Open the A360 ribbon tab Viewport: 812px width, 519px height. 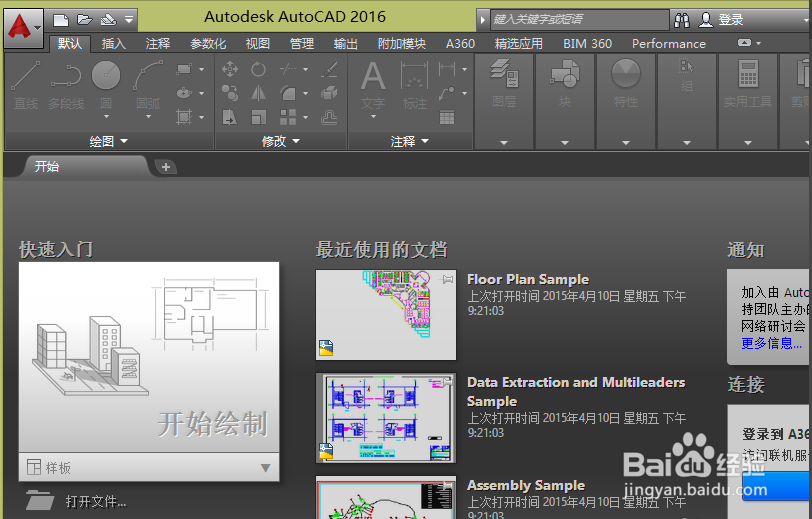pyautogui.click(x=460, y=44)
